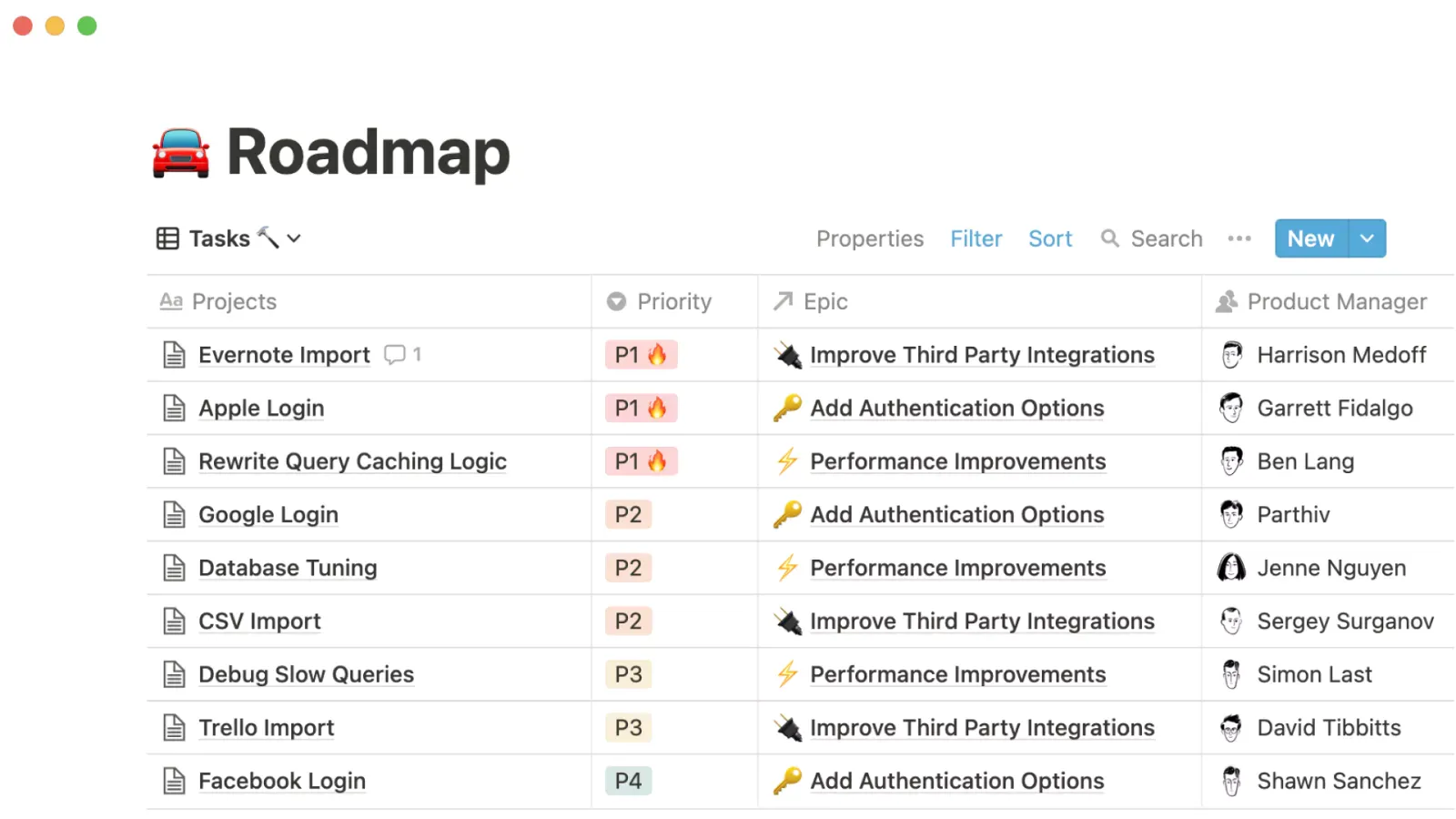Click the blue New button

tap(1309, 238)
